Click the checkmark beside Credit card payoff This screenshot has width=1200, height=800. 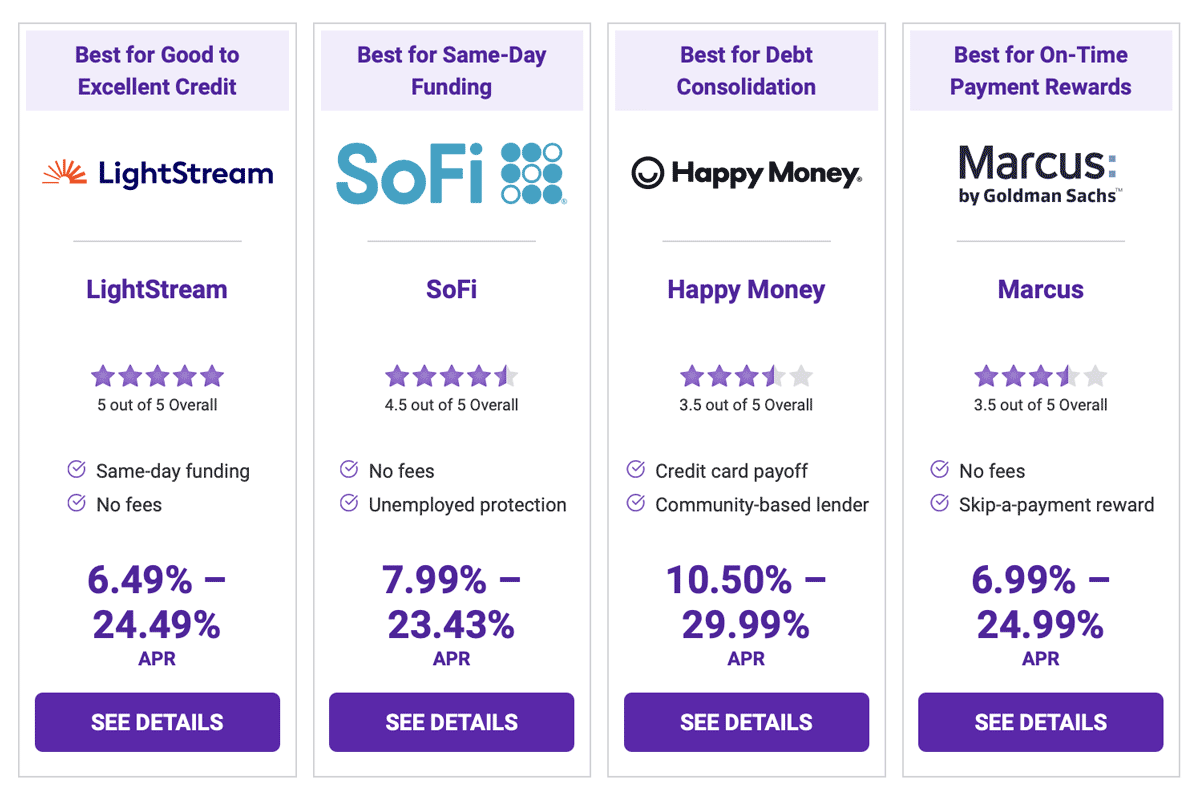638,470
